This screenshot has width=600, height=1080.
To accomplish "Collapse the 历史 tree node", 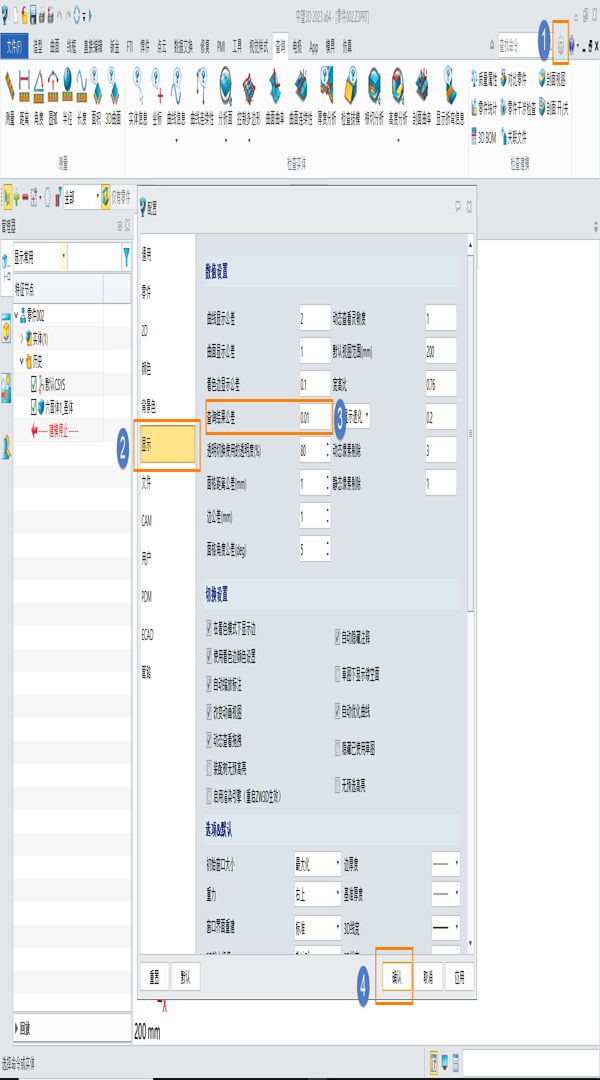I will coord(22,360).
